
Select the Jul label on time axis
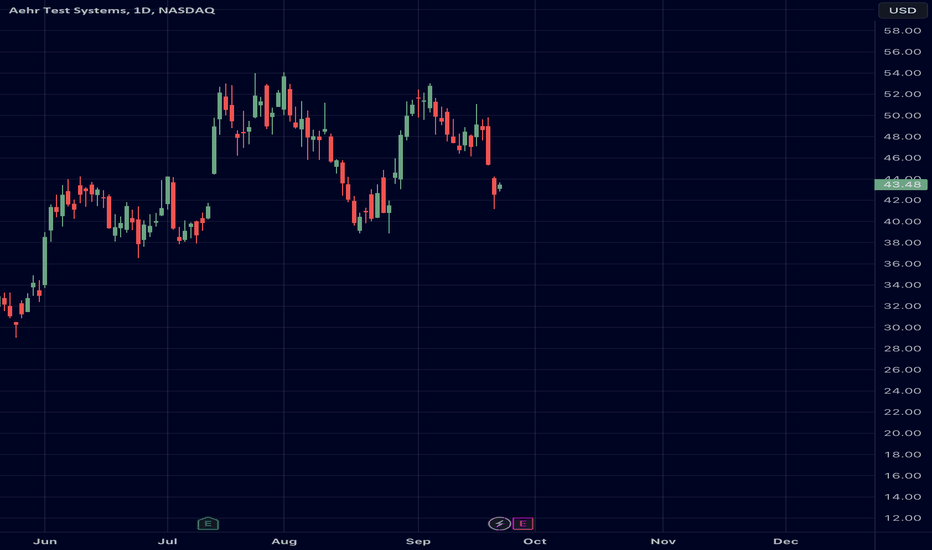click(168, 541)
